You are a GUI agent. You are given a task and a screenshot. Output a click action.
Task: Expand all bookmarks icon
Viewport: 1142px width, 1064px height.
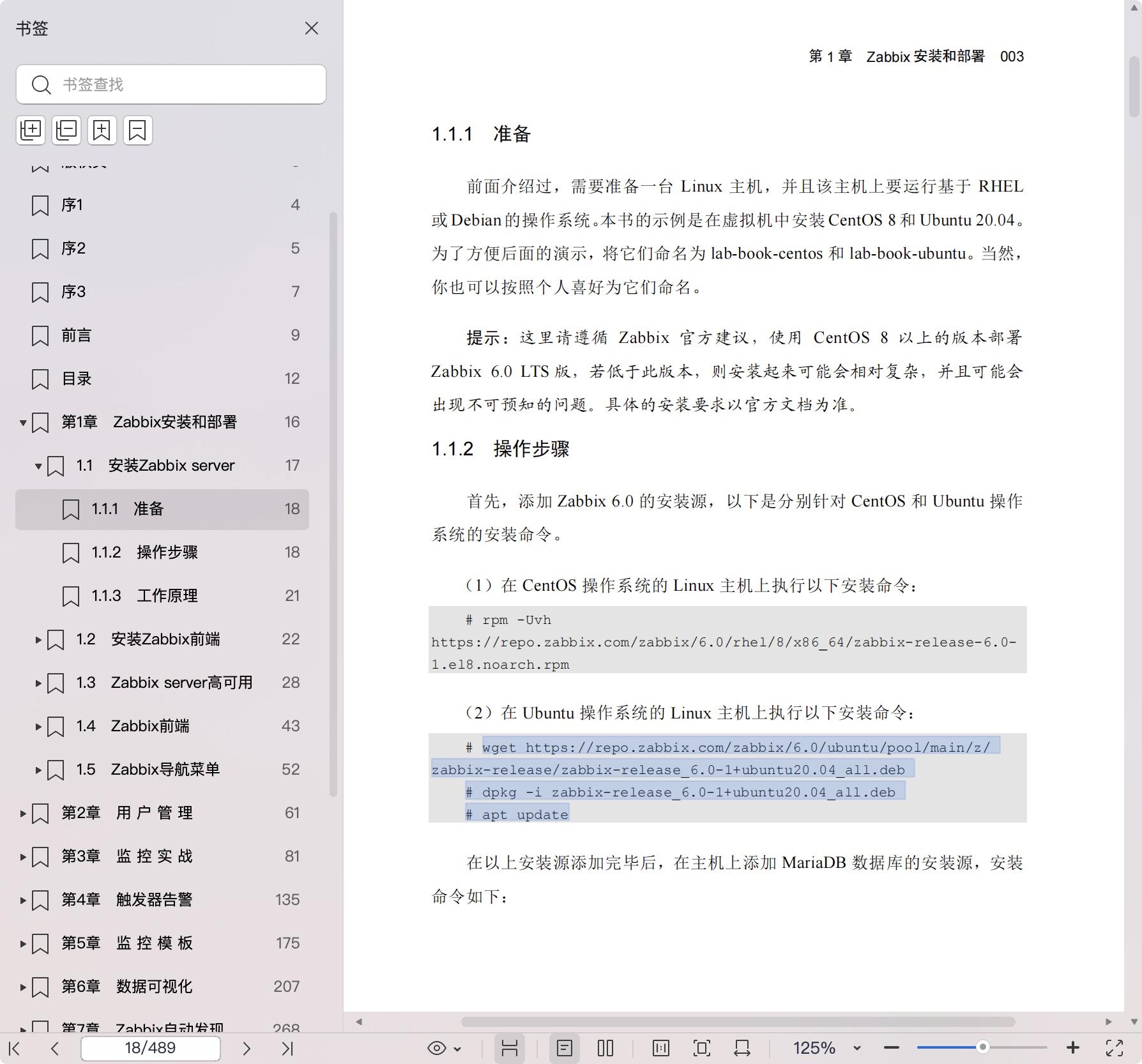click(x=31, y=130)
